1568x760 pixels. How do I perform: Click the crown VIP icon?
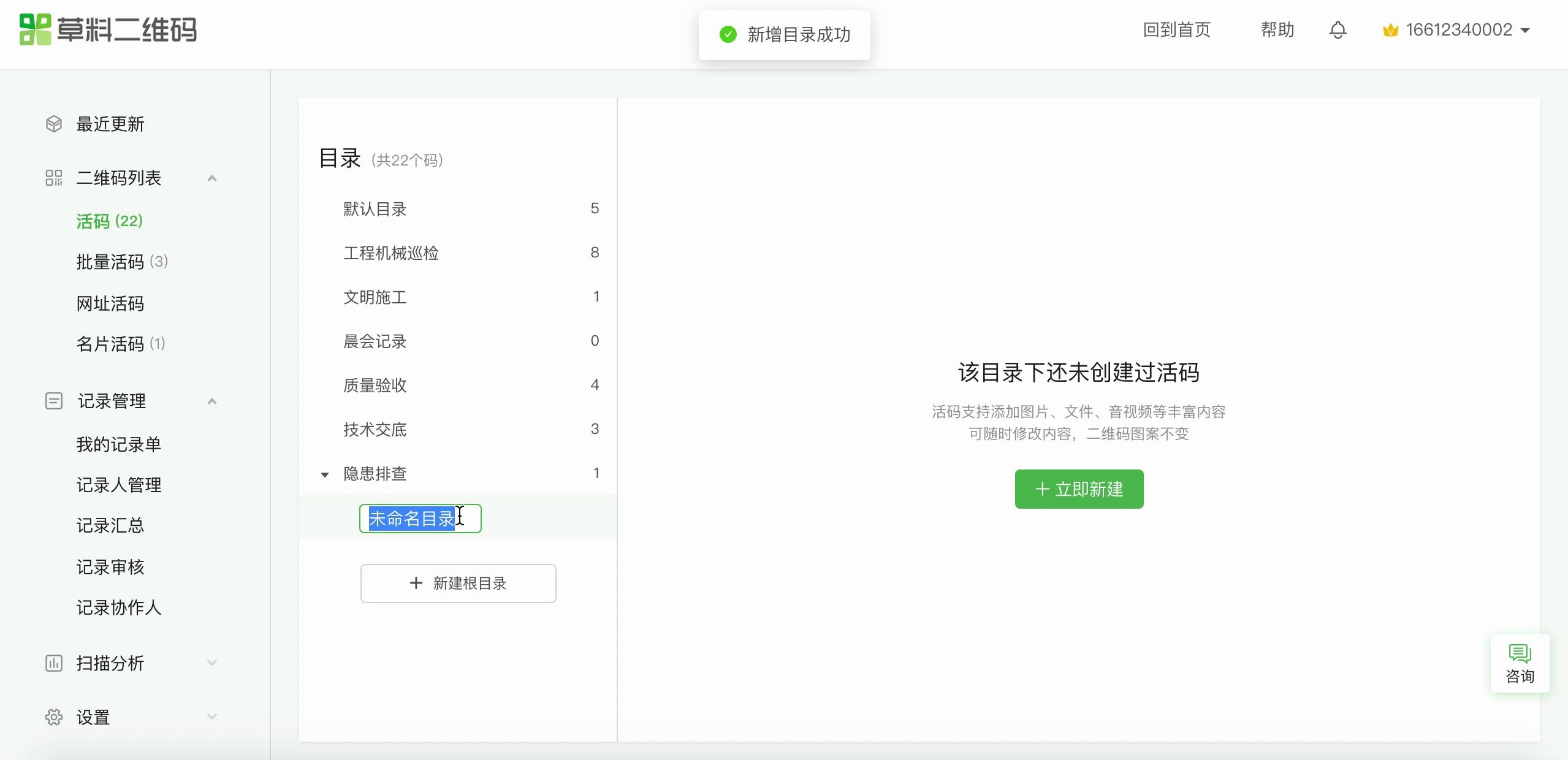1390,30
